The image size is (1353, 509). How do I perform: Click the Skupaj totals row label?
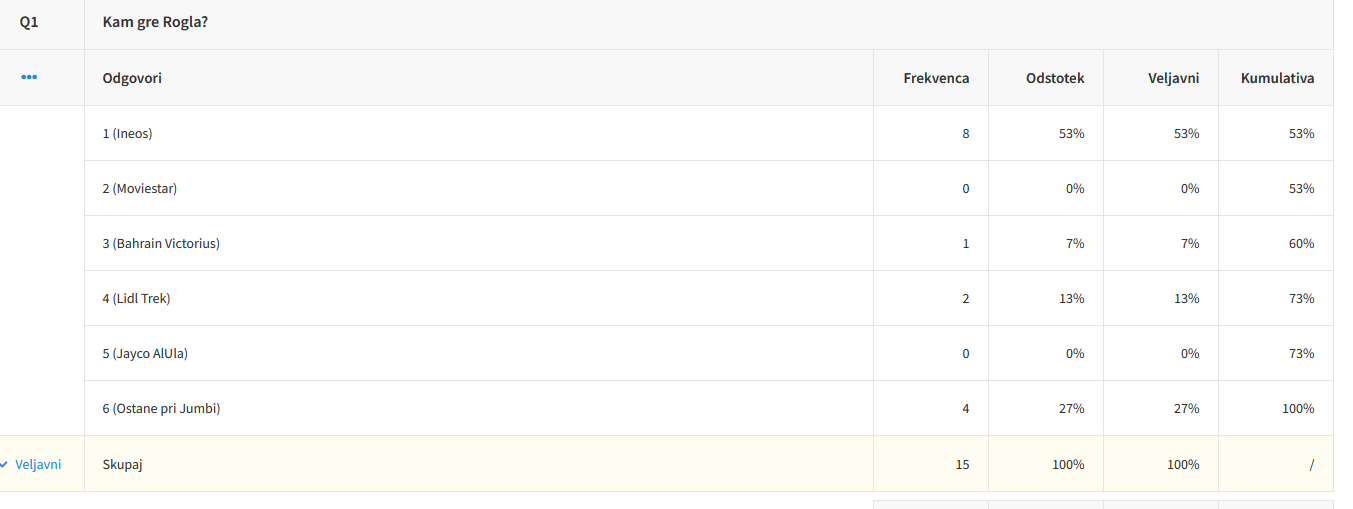(122, 465)
